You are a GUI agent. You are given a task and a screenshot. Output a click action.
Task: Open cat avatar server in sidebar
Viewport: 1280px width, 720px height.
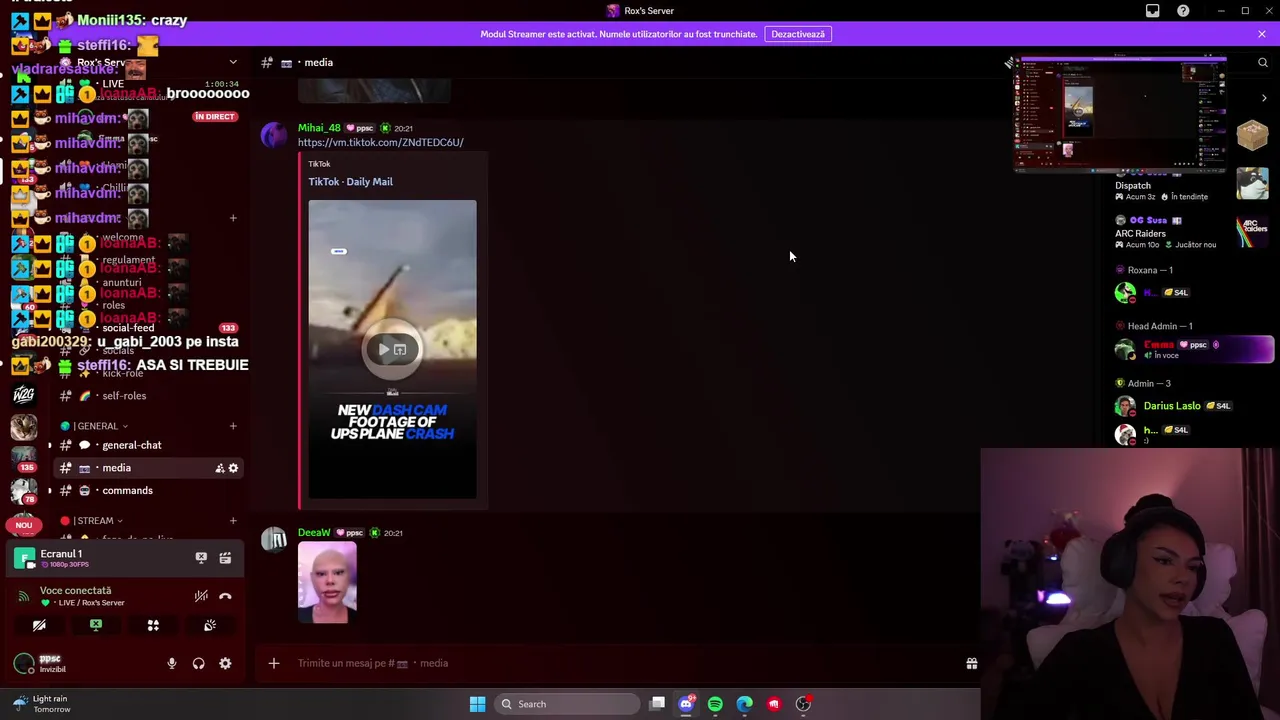pos(24,427)
